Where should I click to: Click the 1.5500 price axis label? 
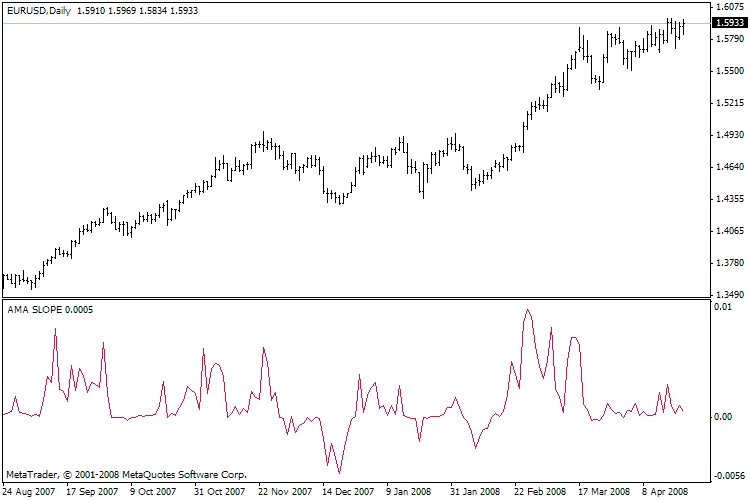tap(729, 71)
